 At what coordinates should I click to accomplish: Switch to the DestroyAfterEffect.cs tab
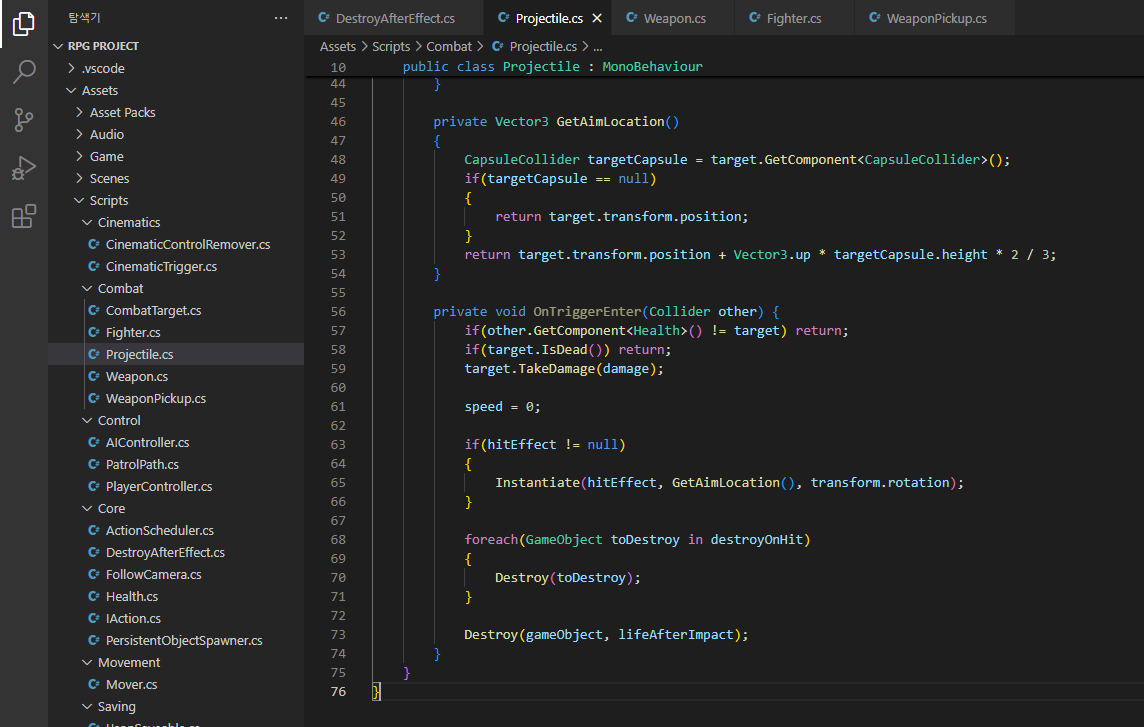tap(394, 19)
